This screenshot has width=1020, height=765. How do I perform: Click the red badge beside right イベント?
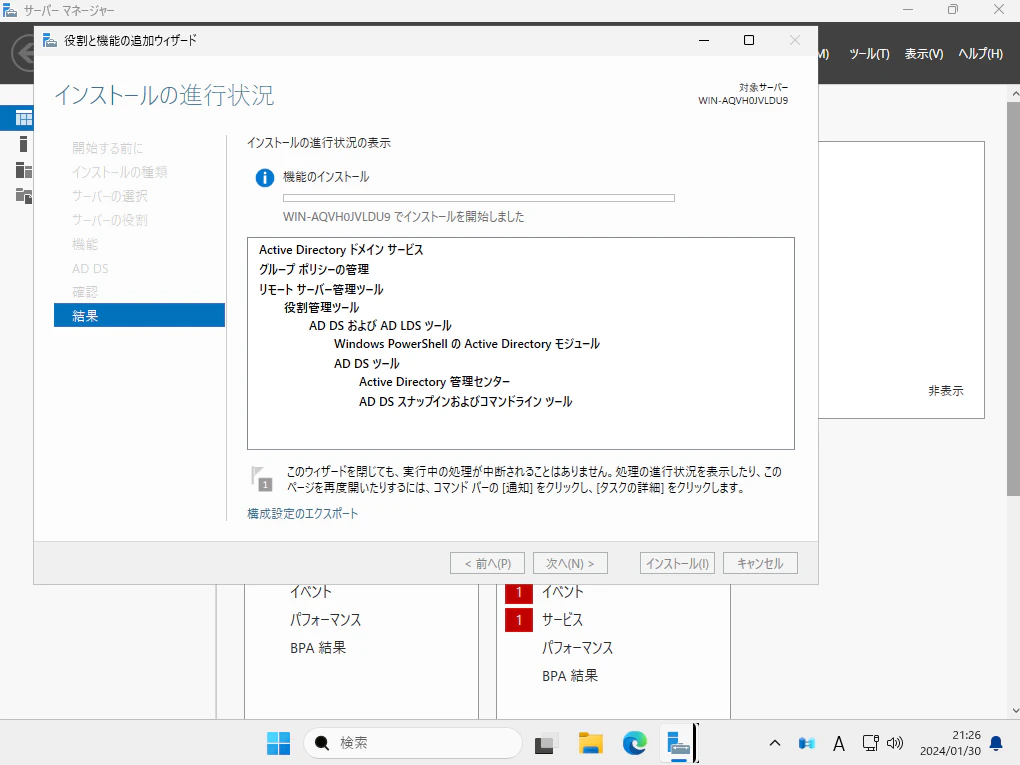coord(518,593)
